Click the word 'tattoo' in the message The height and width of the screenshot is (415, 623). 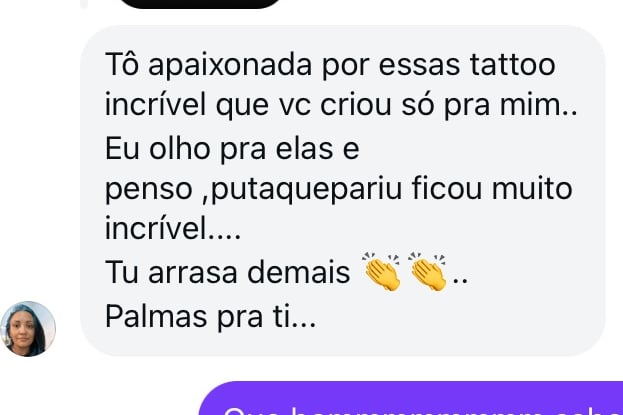coord(513,64)
